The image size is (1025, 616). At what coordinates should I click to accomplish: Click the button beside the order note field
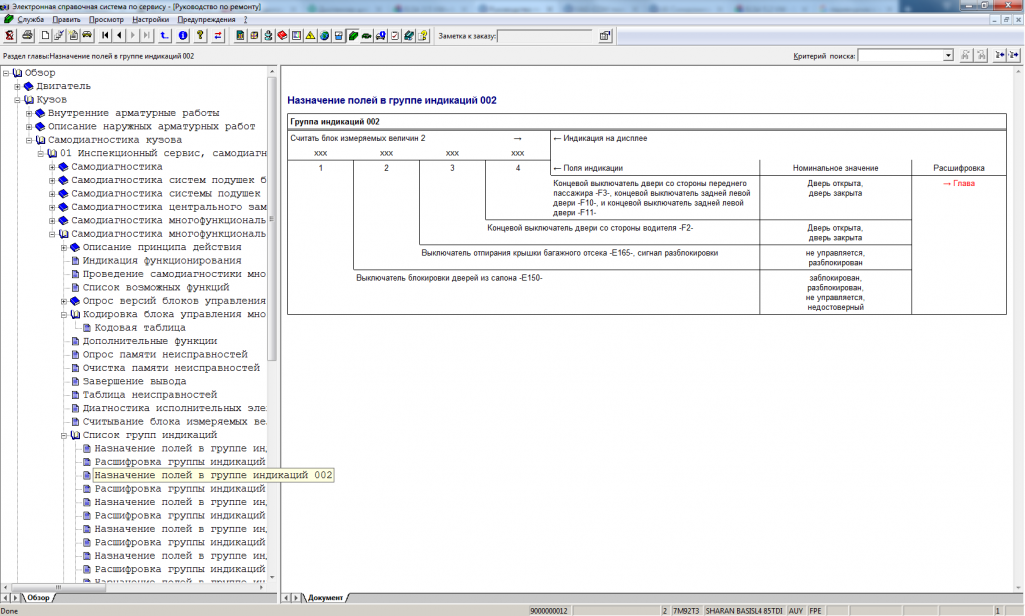pos(605,35)
